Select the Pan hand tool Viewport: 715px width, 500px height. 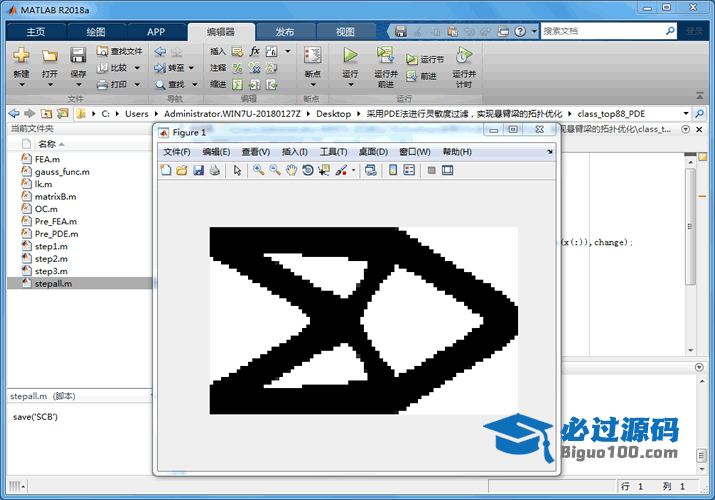pyautogui.click(x=291, y=170)
